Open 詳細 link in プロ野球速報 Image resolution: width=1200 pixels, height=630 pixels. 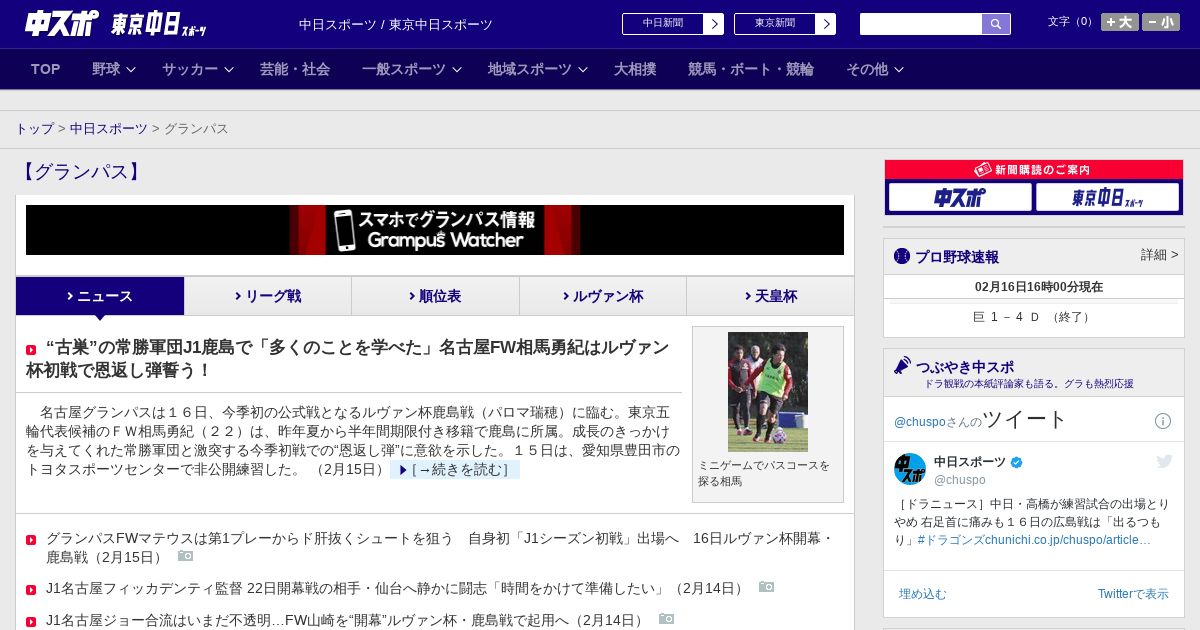click(x=1159, y=255)
